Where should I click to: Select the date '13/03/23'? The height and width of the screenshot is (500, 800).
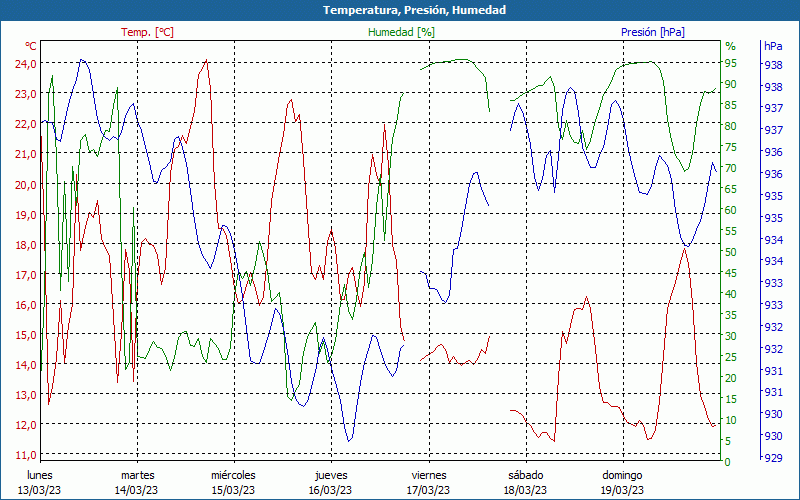[39, 490]
